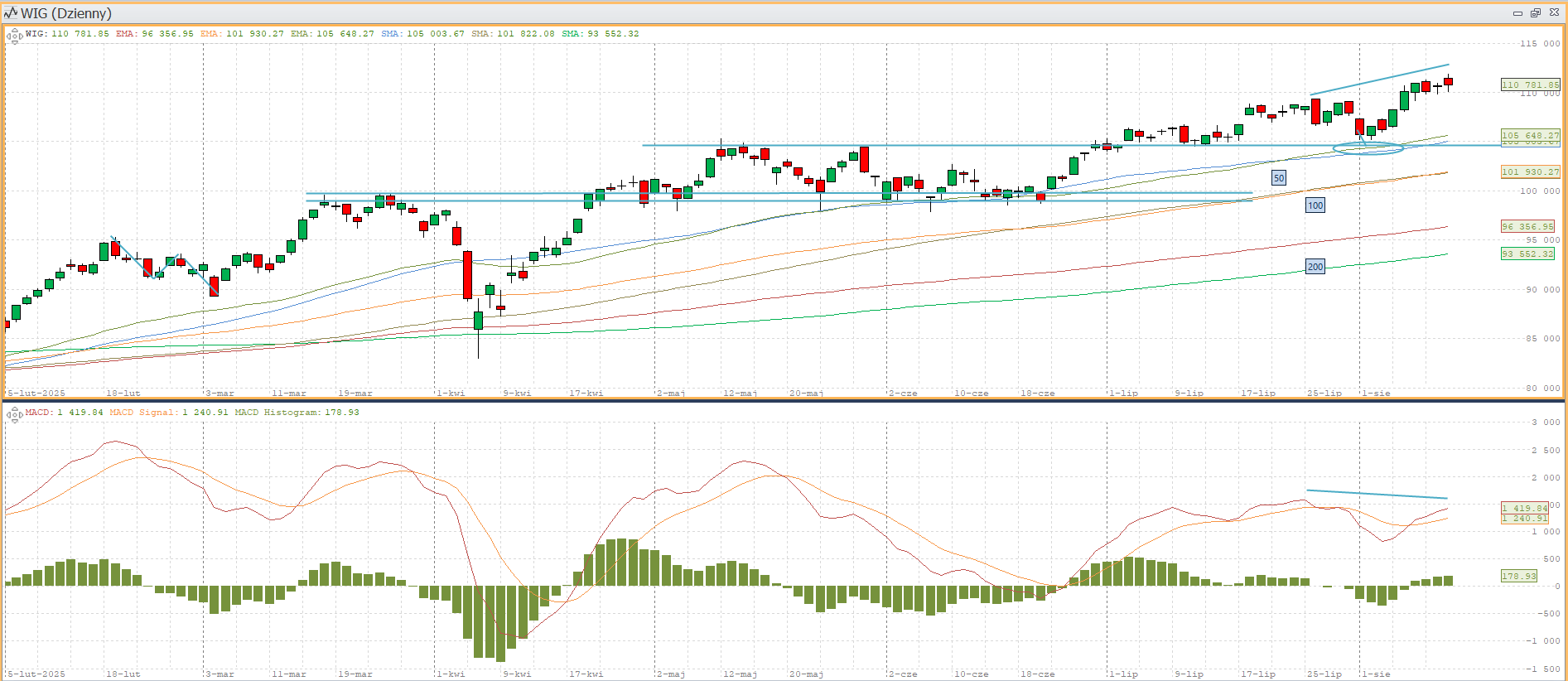Select the rising trend line above the latest candles
This screenshot has width=1568, height=681.
(1379, 80)
